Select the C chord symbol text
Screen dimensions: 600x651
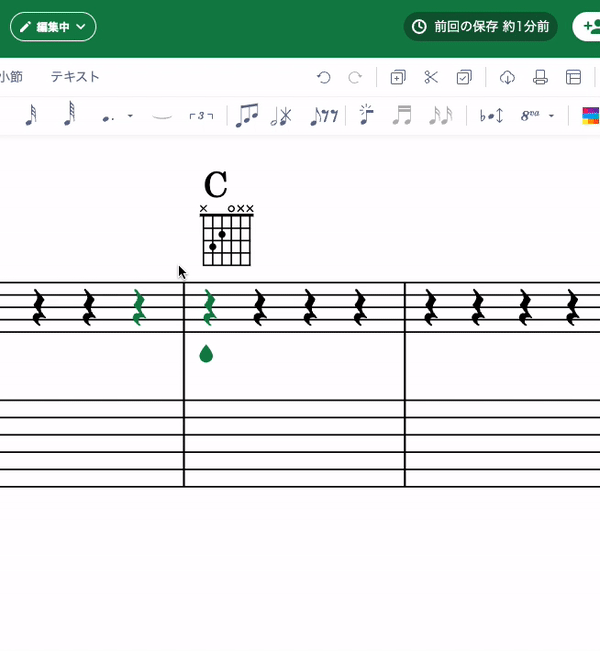click(216, 185)
